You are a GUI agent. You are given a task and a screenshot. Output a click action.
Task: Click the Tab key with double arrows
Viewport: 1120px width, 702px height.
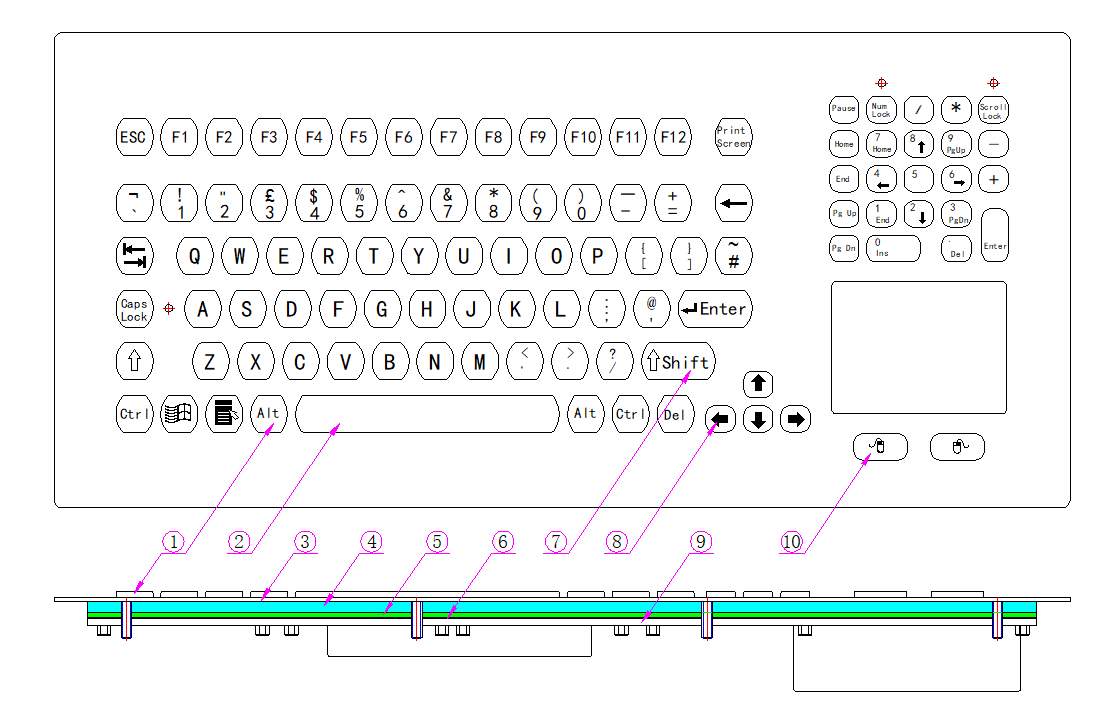click(134, 256)
